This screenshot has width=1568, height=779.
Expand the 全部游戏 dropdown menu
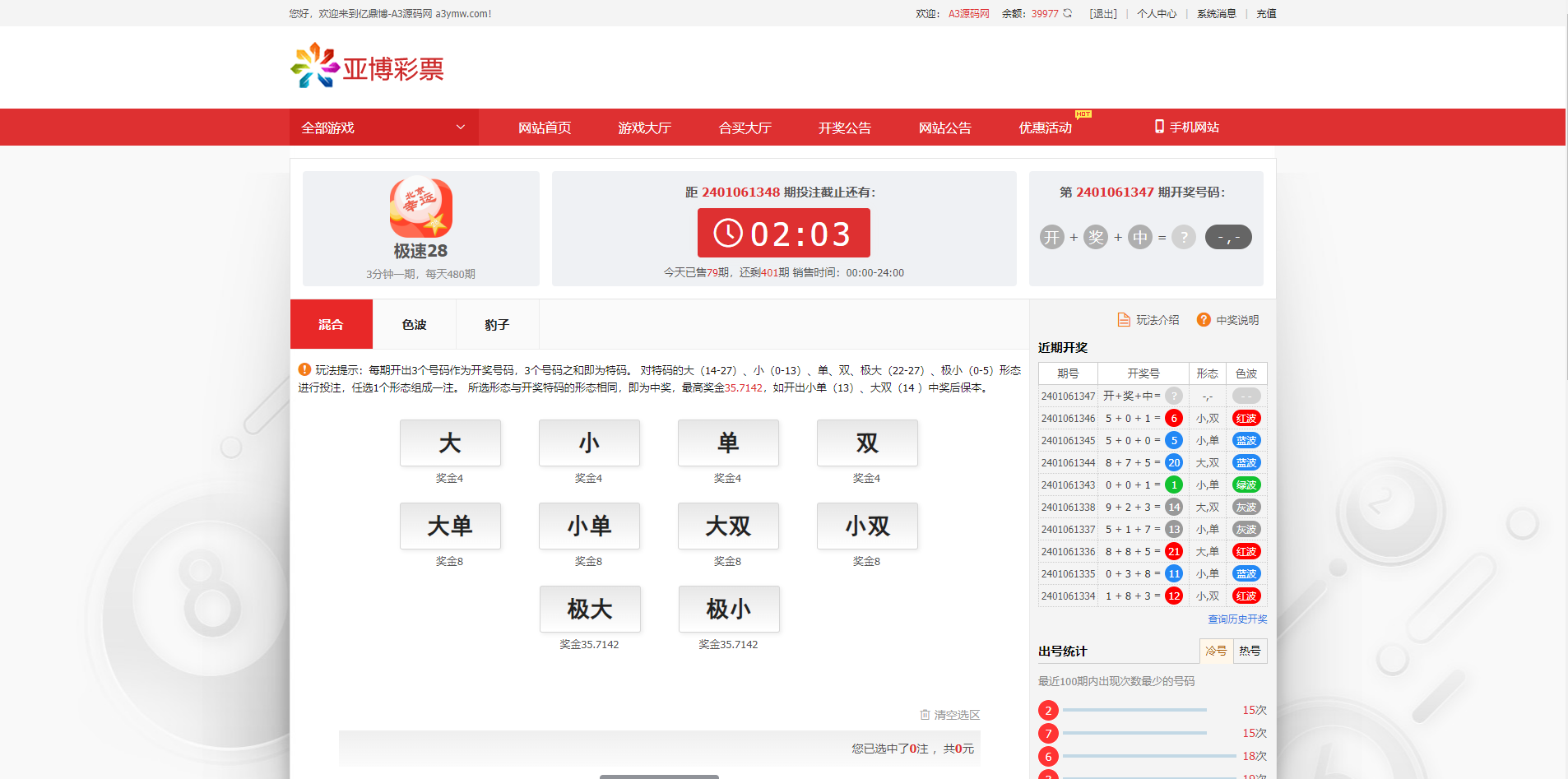click(384, 128)
